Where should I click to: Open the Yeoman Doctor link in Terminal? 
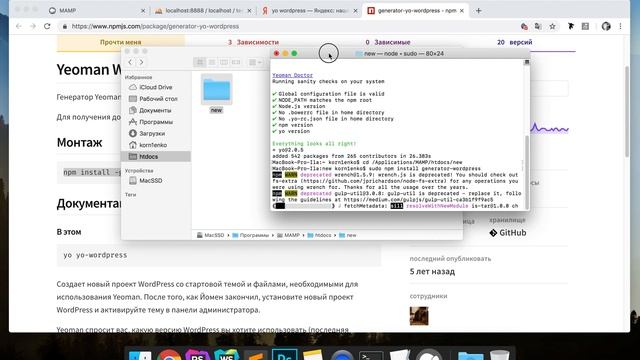293,75
